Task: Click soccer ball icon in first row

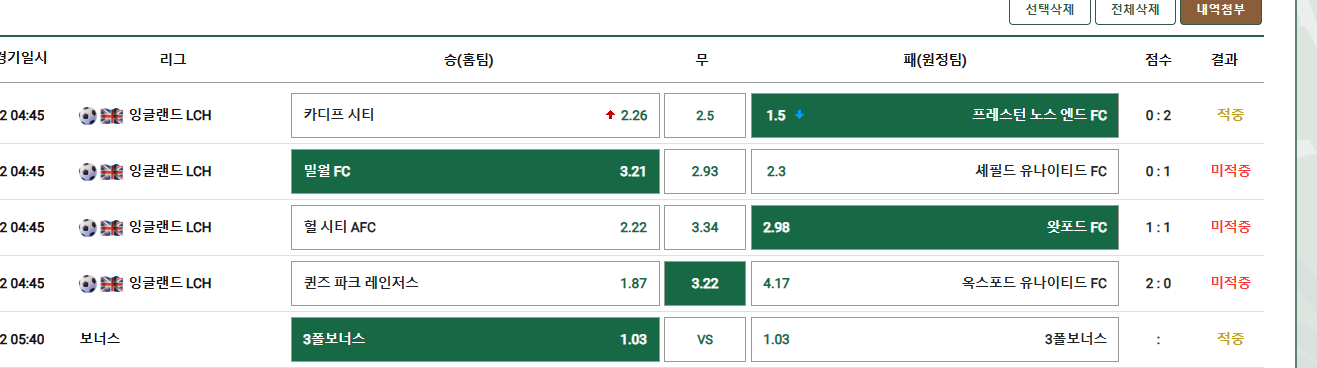Action: click(x=88, y=115)
